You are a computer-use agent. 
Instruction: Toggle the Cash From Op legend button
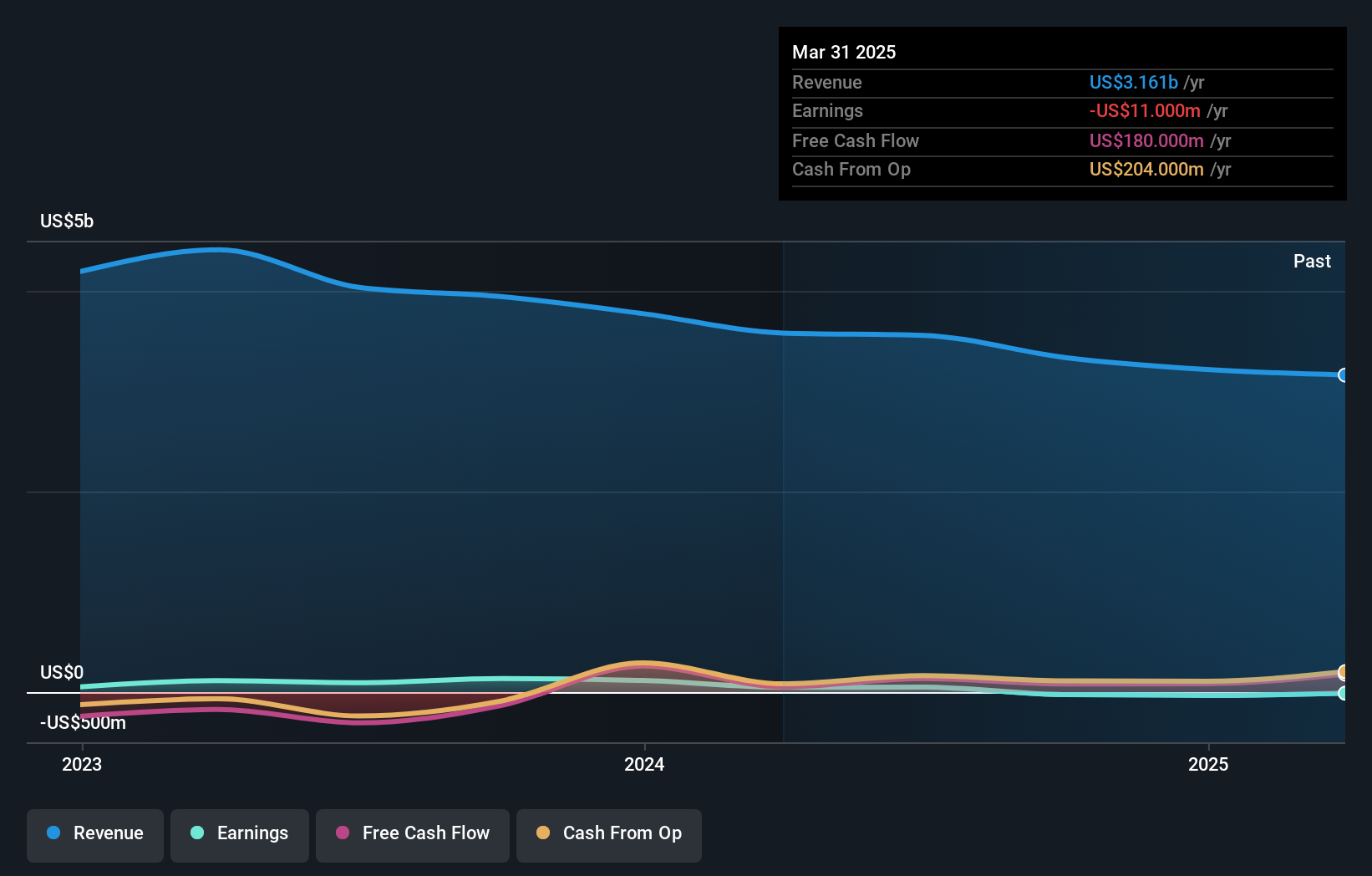pos(609,835)
